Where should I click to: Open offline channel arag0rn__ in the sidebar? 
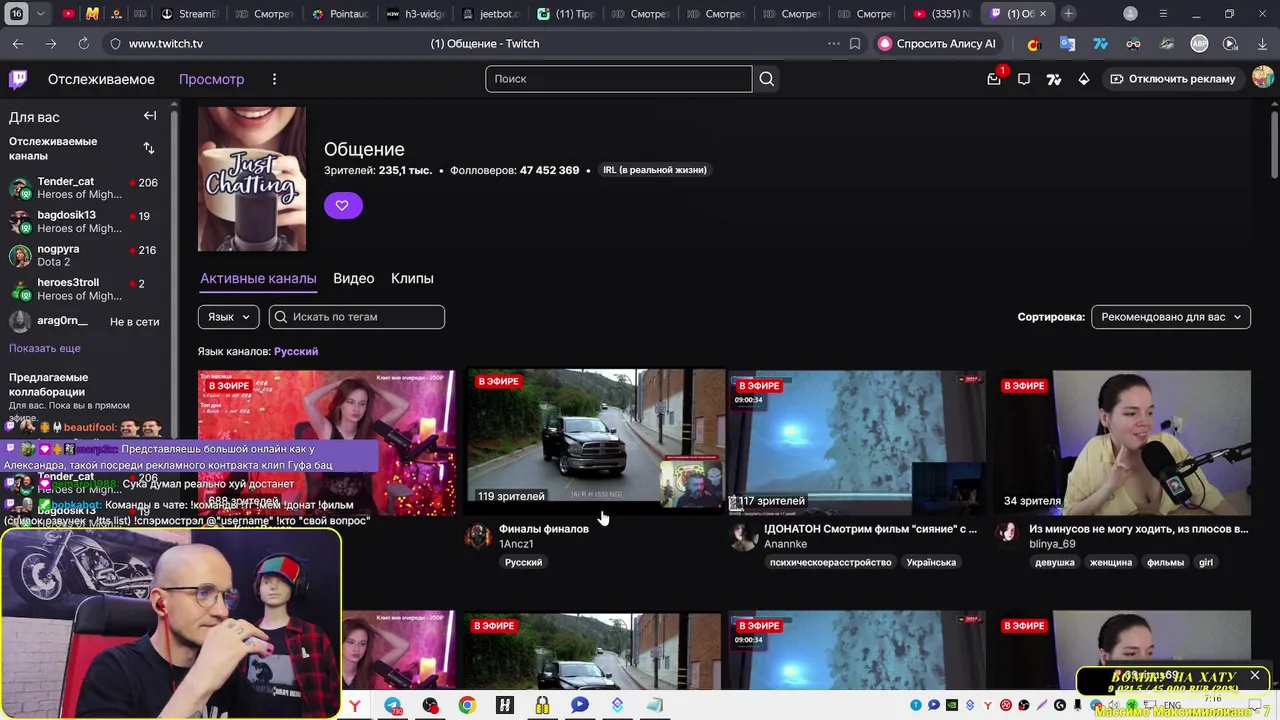(84, 322)
